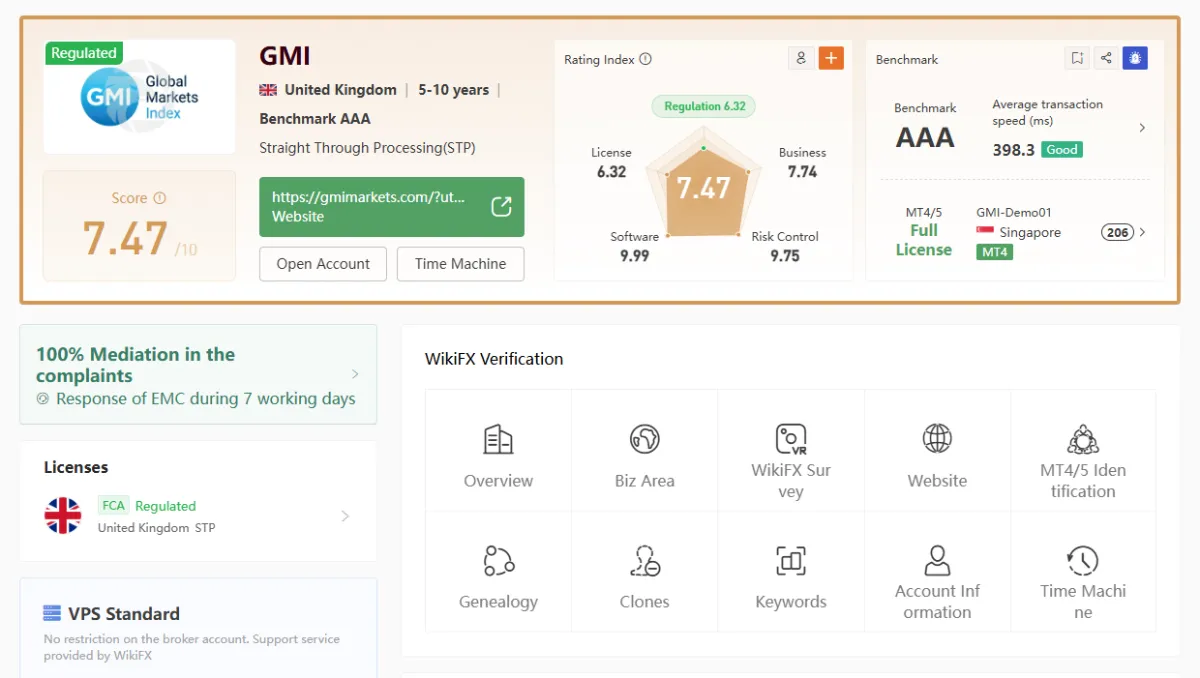Open the gmimarkets.com Website button
The image size is (1200, 678).
(x=391, y=207)
